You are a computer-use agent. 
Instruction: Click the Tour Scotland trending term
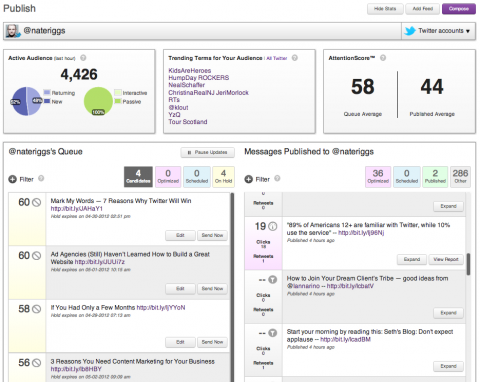[188, 122]
